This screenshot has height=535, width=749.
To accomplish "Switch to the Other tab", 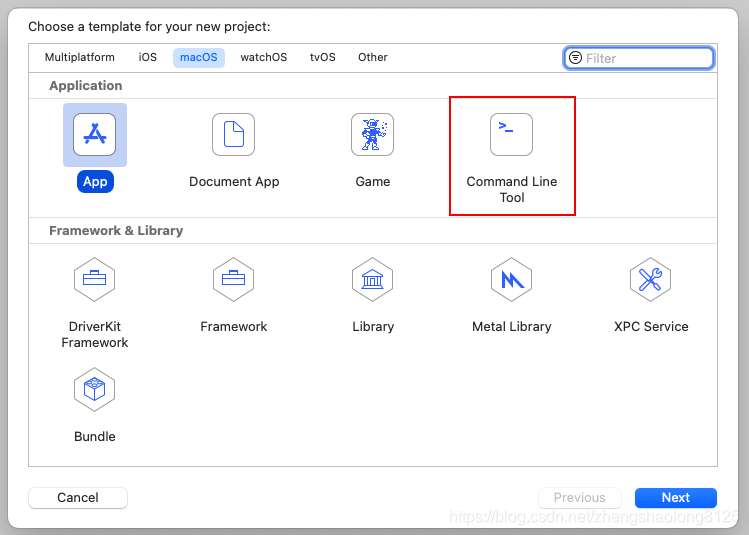I will 373,57.
